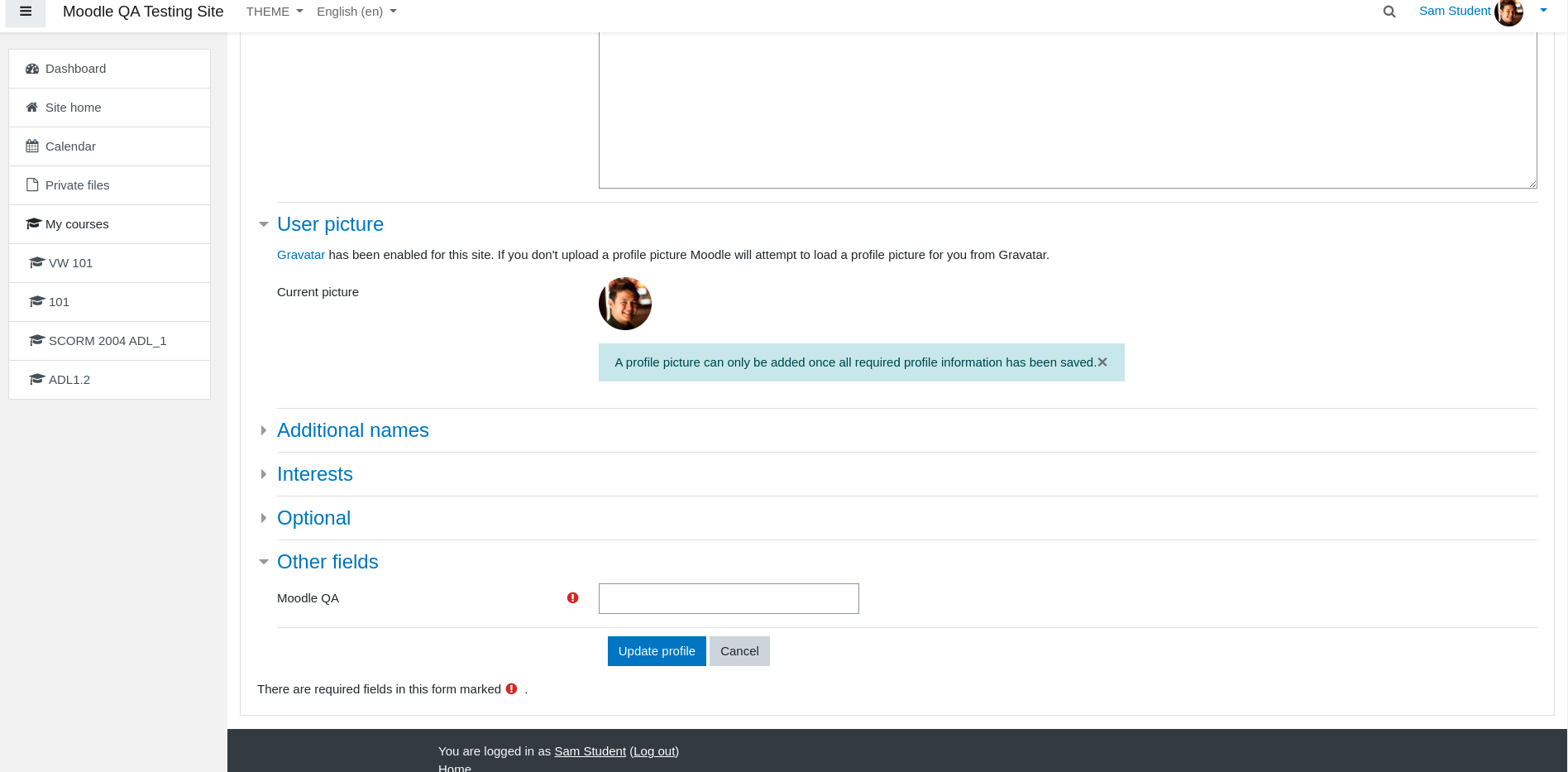This screenshot has width=1568, height=772.
Task: Click the current profile picture thumbnail
Action: tap(625, 304)
